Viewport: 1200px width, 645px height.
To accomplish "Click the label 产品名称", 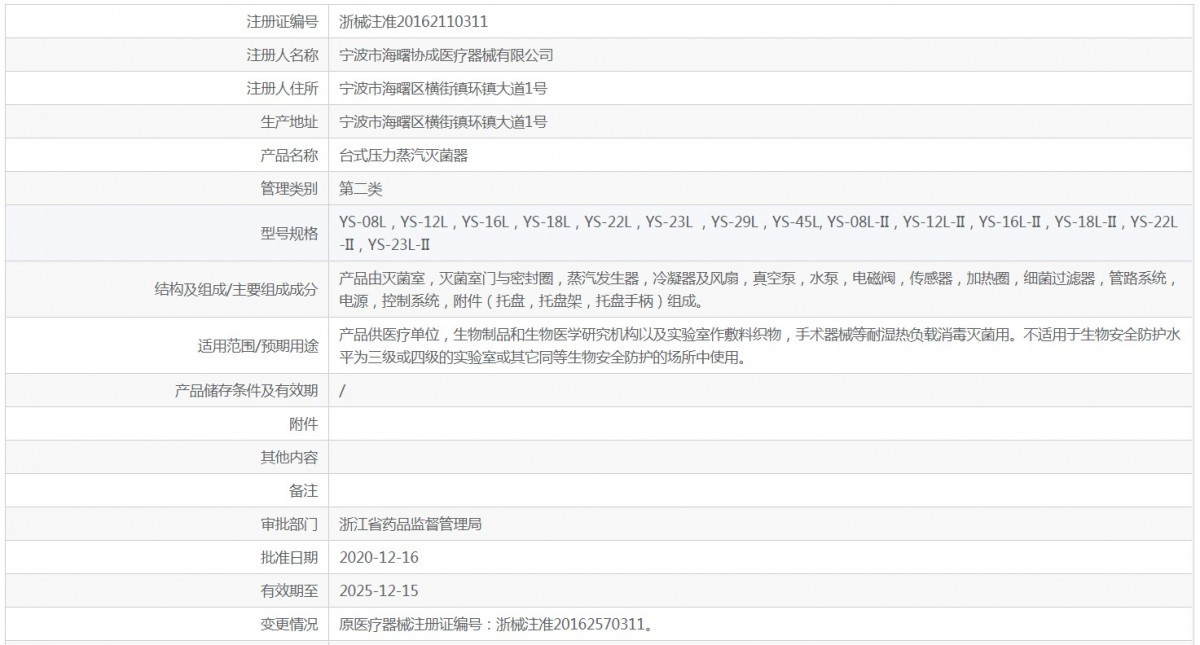I will [x=289, y=155].
